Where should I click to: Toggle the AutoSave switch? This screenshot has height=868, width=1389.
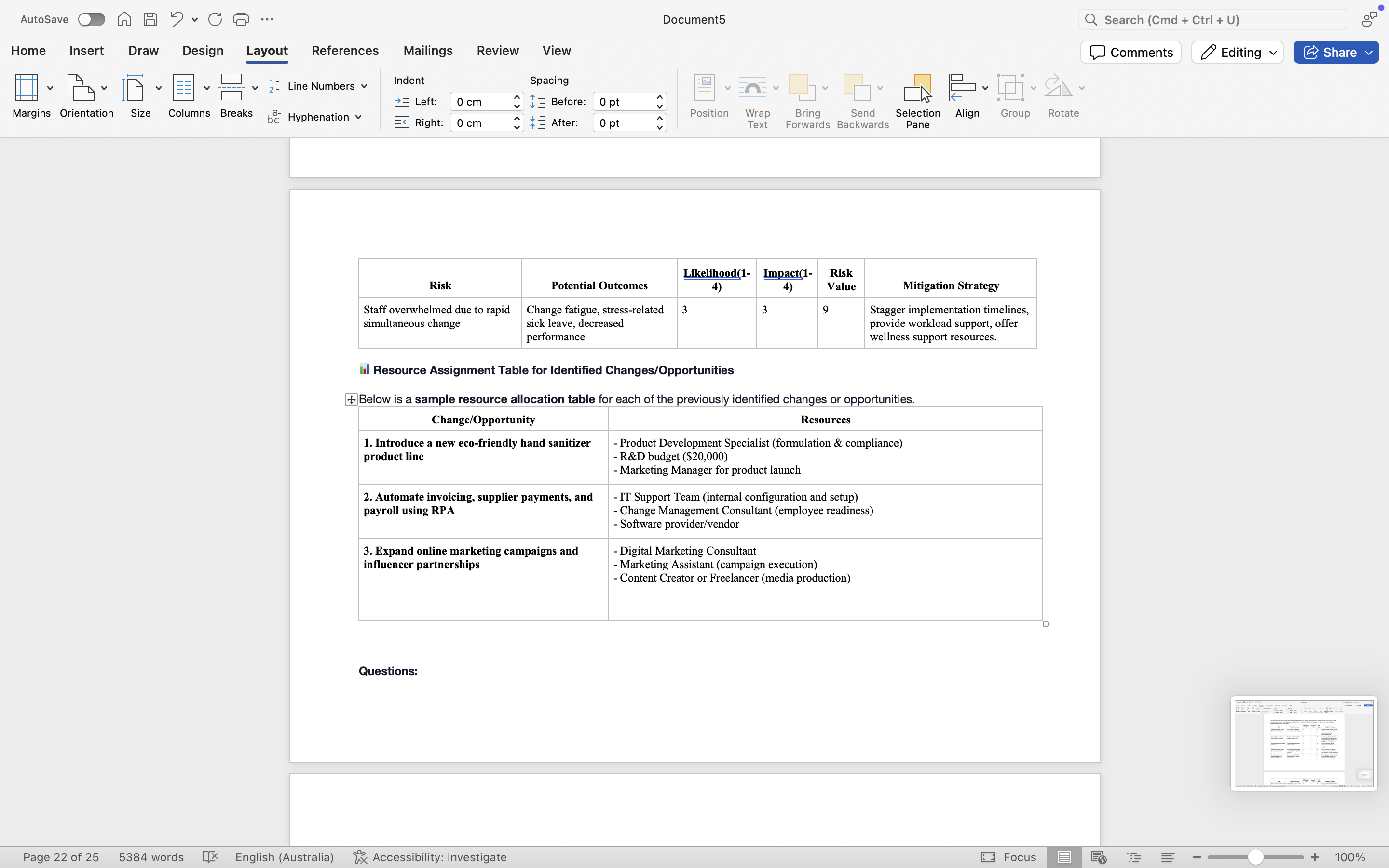[x=91, y=19]
